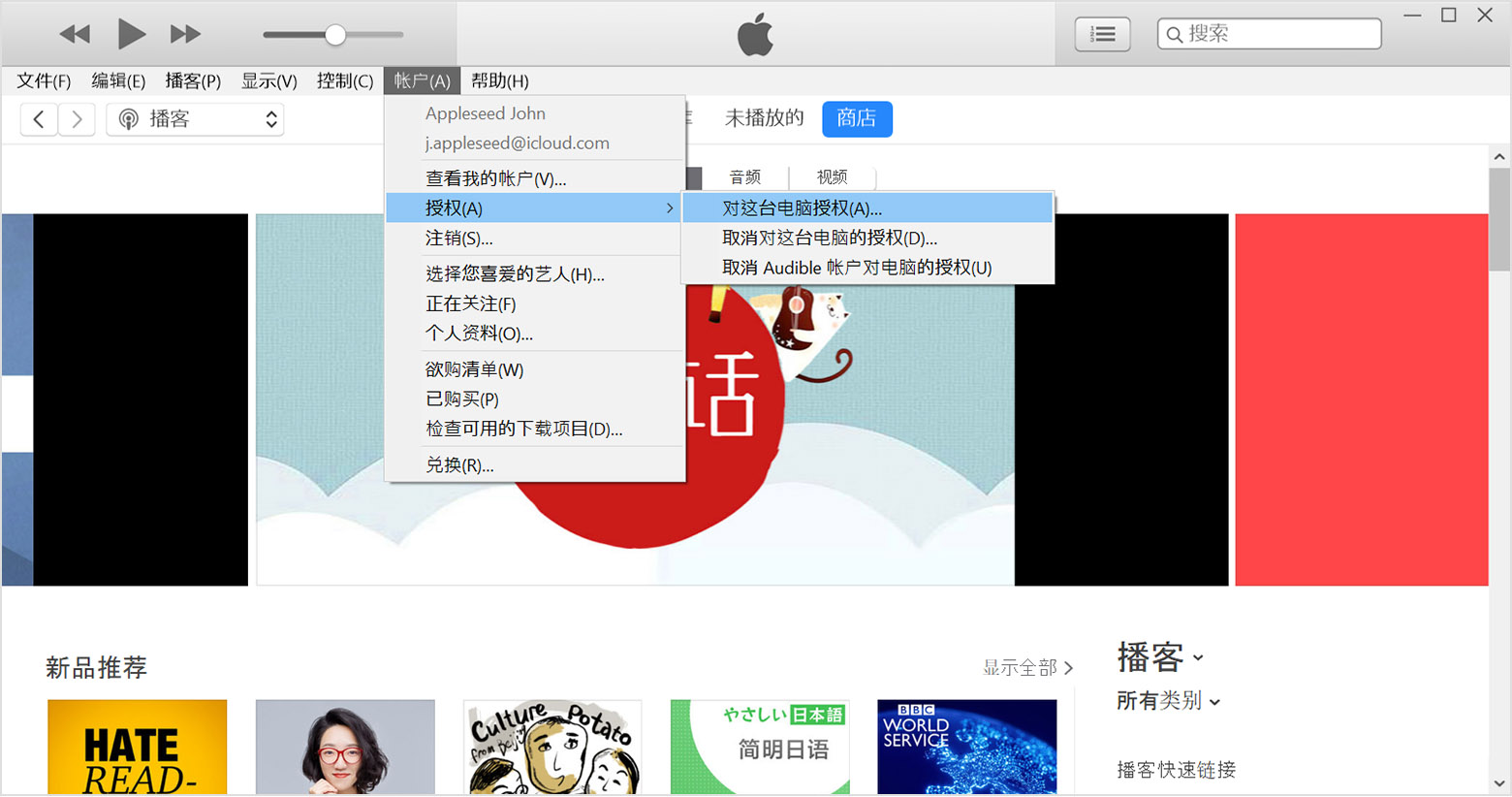
Task: Choose 兑换(R)... menu item
Action: (535, 465)
